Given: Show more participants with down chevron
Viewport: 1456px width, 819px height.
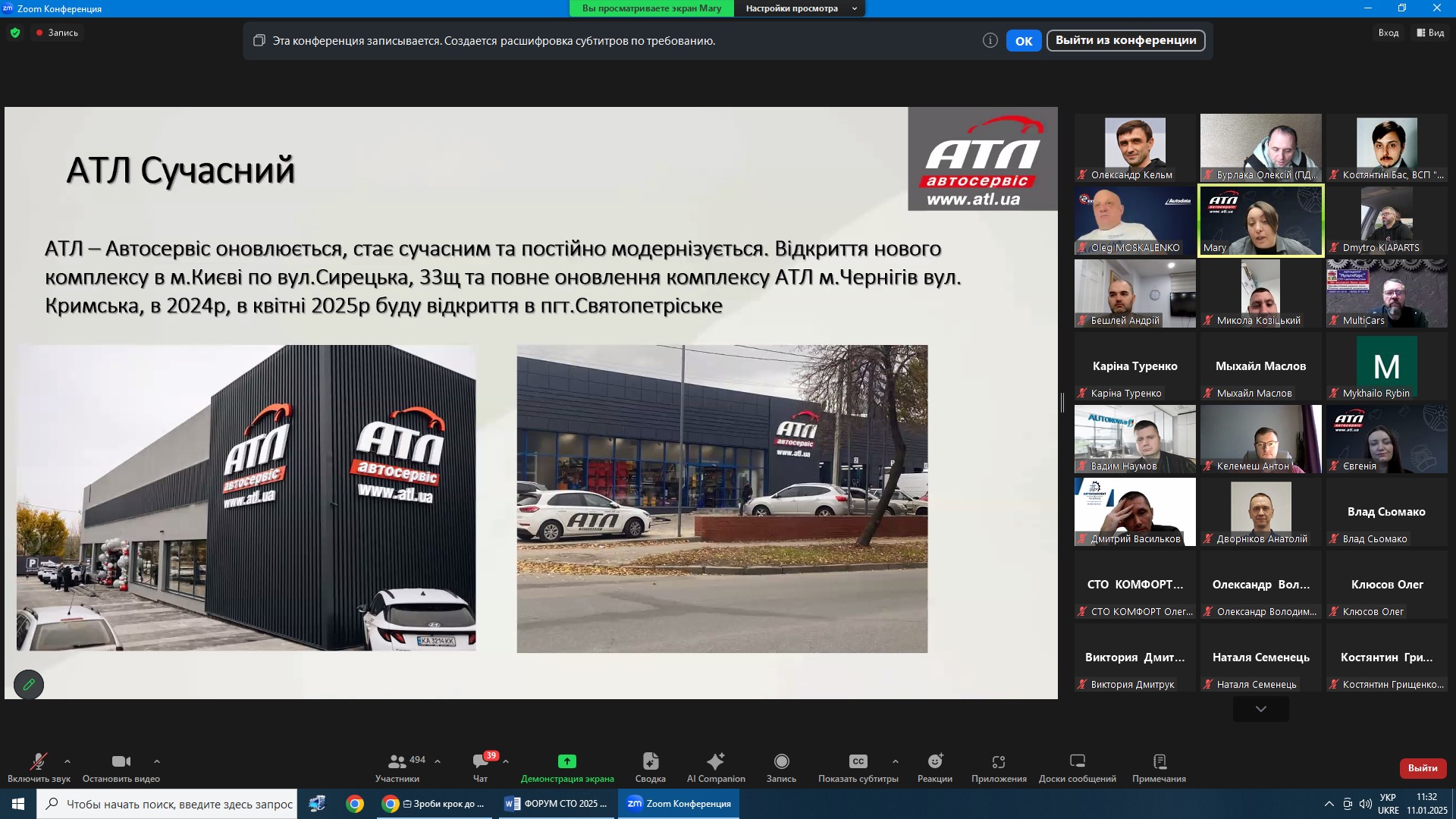Looking at the screenshot, I should tap(1260, 709).
